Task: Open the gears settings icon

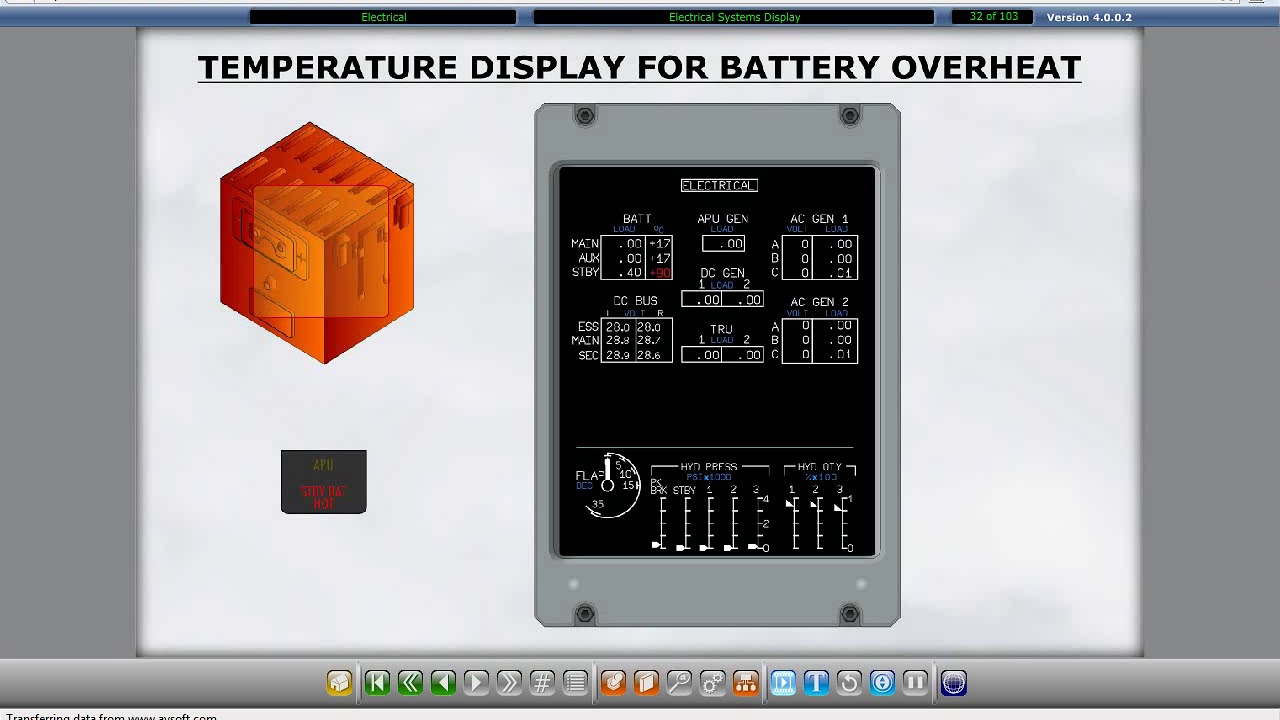Action: 712,683
